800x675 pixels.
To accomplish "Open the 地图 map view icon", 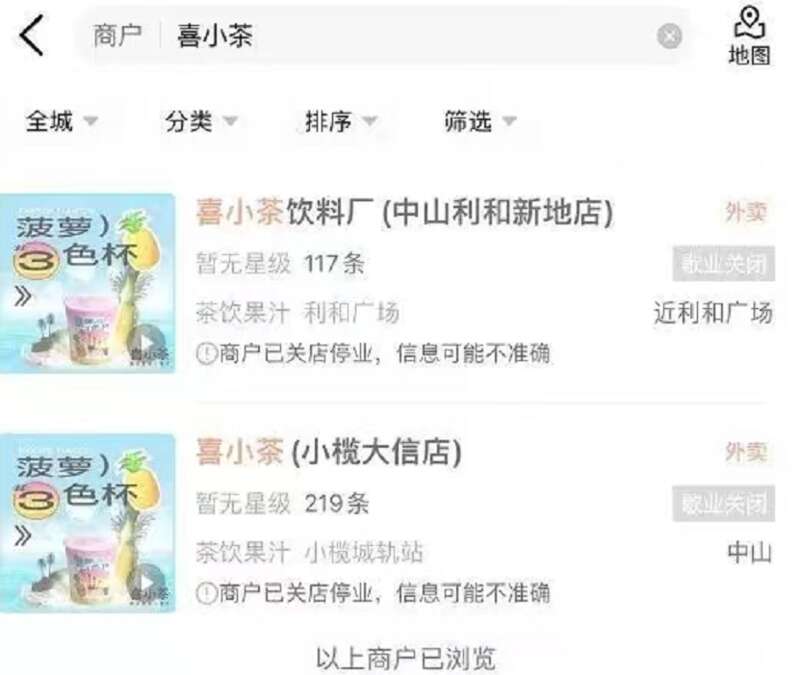I will point(749,36).
